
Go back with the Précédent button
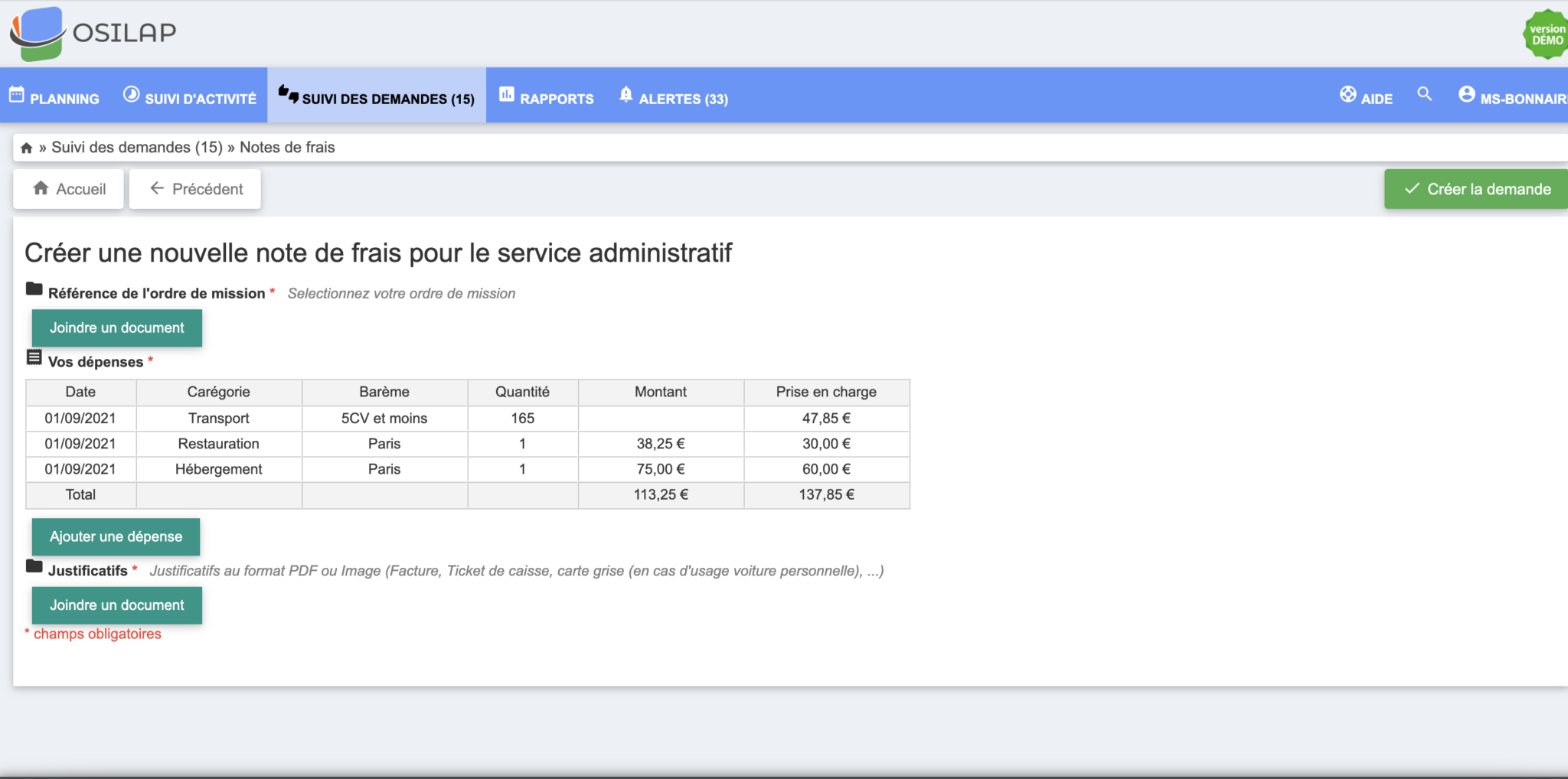195,189
